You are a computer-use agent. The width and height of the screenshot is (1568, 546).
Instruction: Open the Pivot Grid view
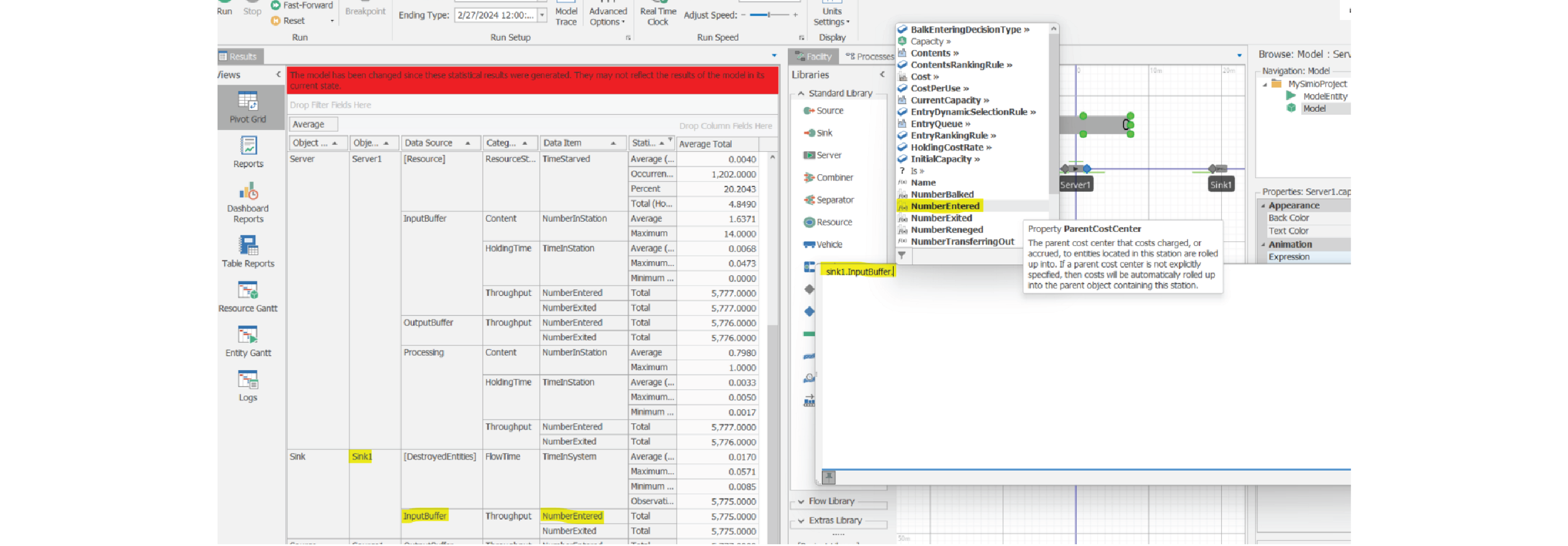(x=248, y=106)
